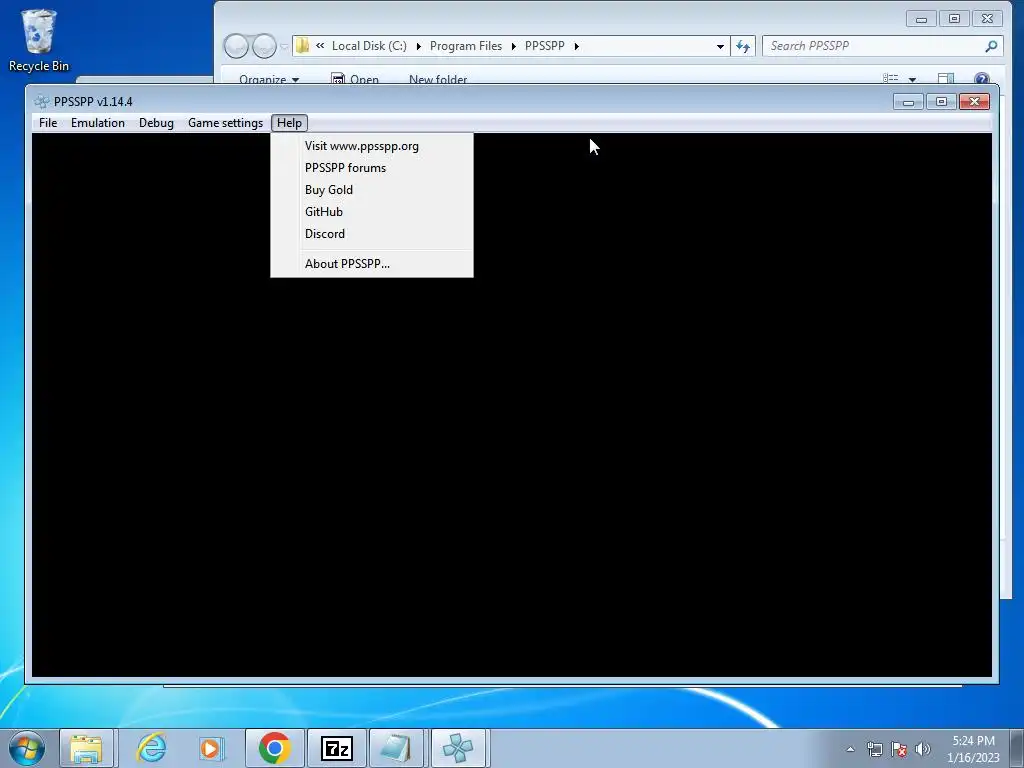Open Google Chrome from taskbar
This screenshot has height=768, width=1024.
tap(274, 748)
